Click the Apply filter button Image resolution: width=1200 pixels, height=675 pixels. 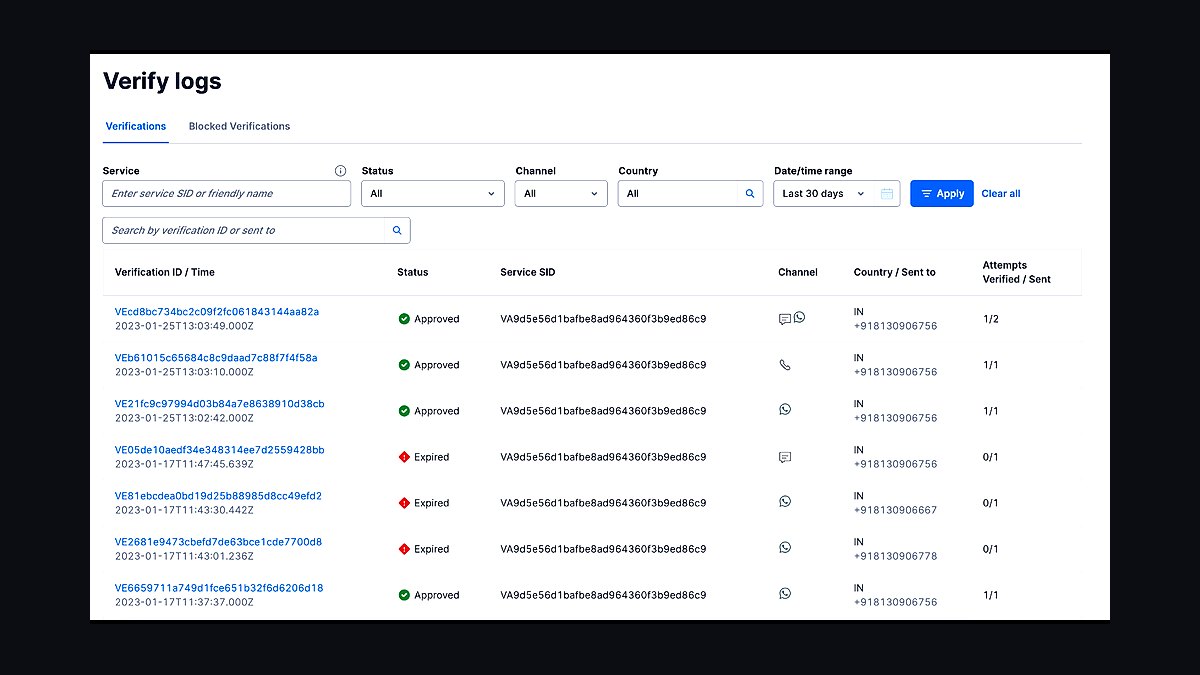coord(942,194)
